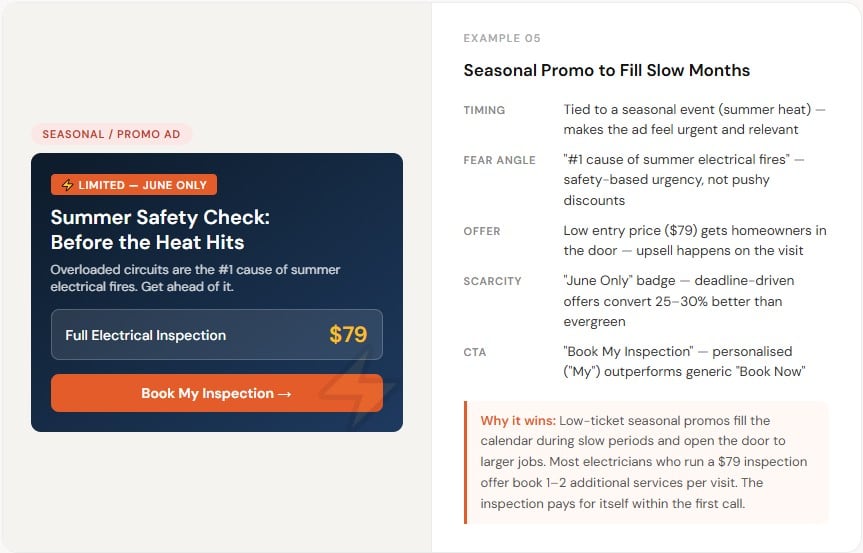Click the Why it wins callout text
This screenshot has height=553, width=863.
(644, 462)
